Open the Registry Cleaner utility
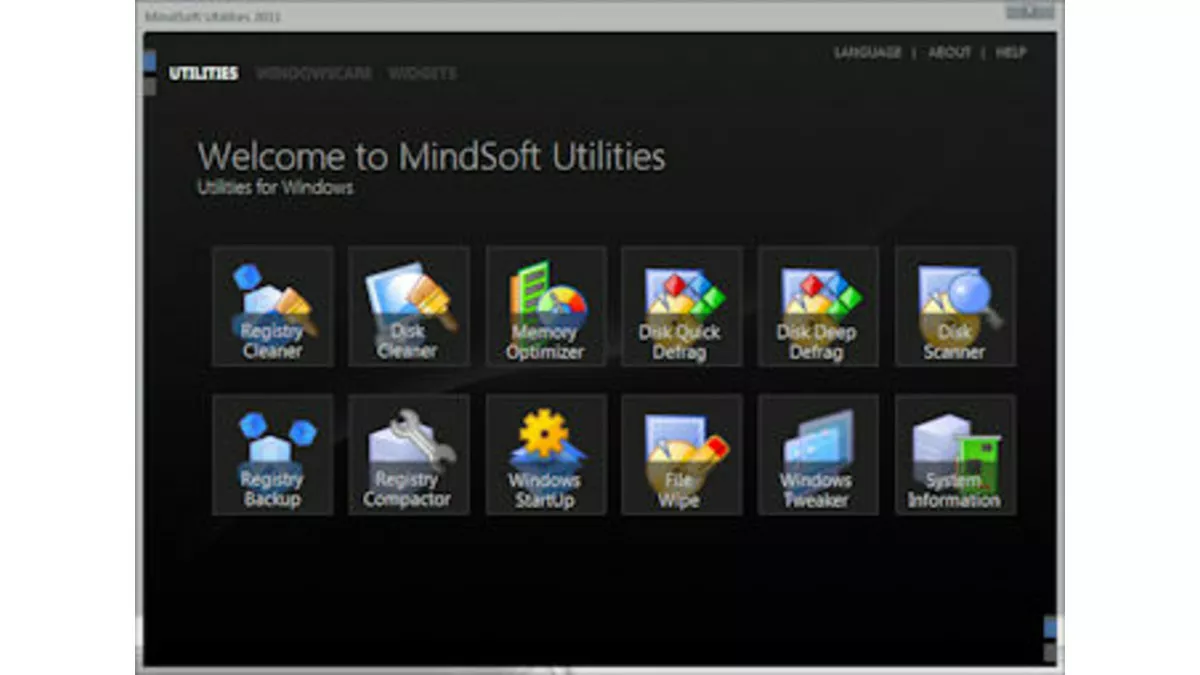The image size is (1200, 675). [272, 307]
